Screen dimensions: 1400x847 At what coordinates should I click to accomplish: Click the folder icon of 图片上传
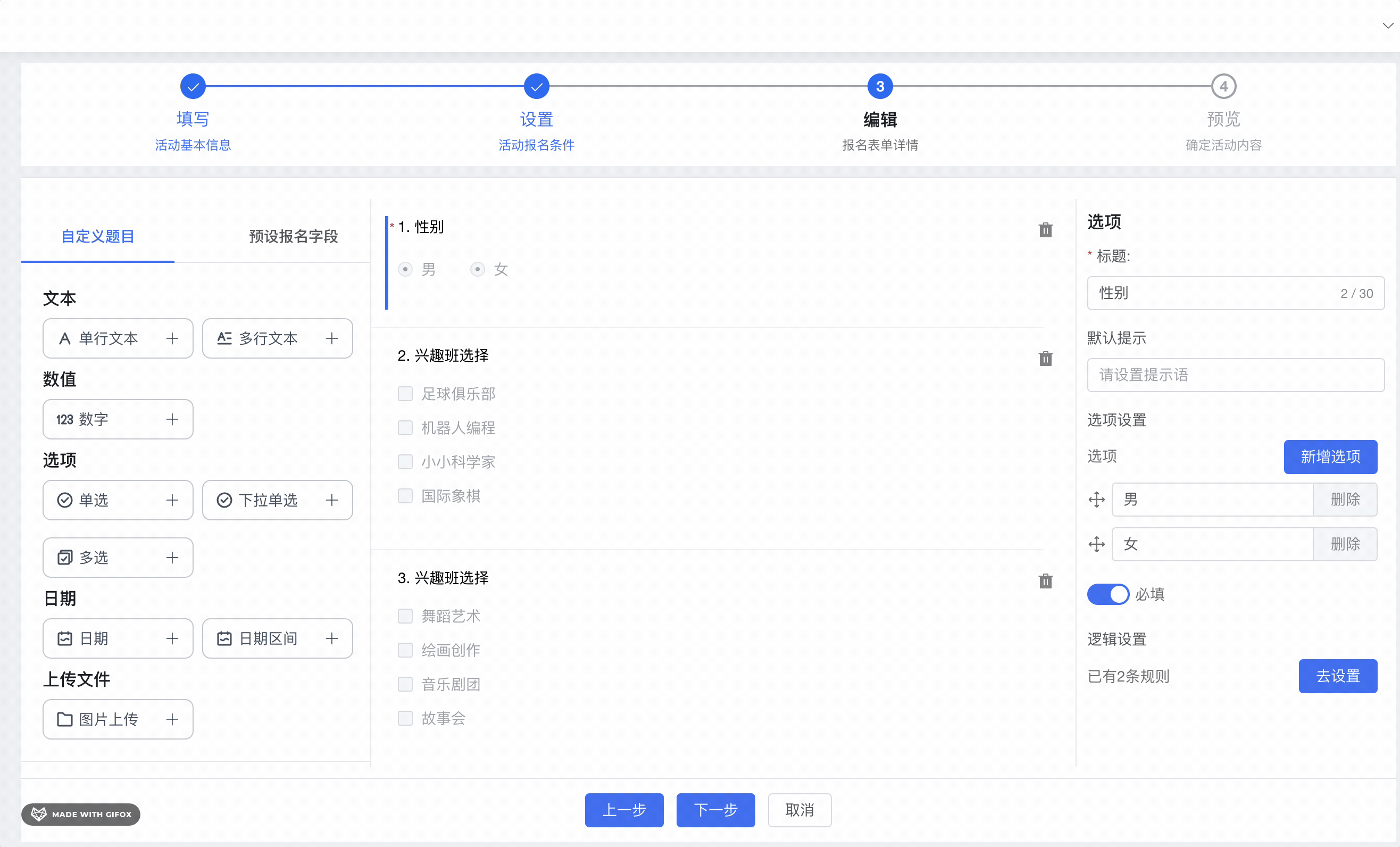click(x=65, y=719)
